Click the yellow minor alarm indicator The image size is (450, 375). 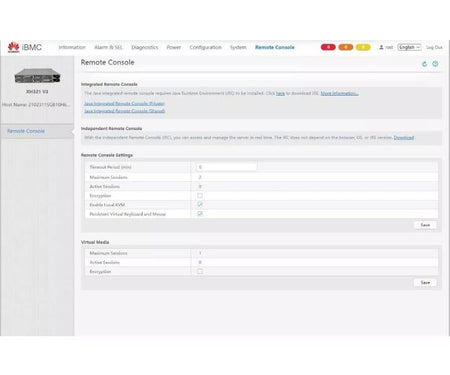pyautogui.click(x=363, y=47)
